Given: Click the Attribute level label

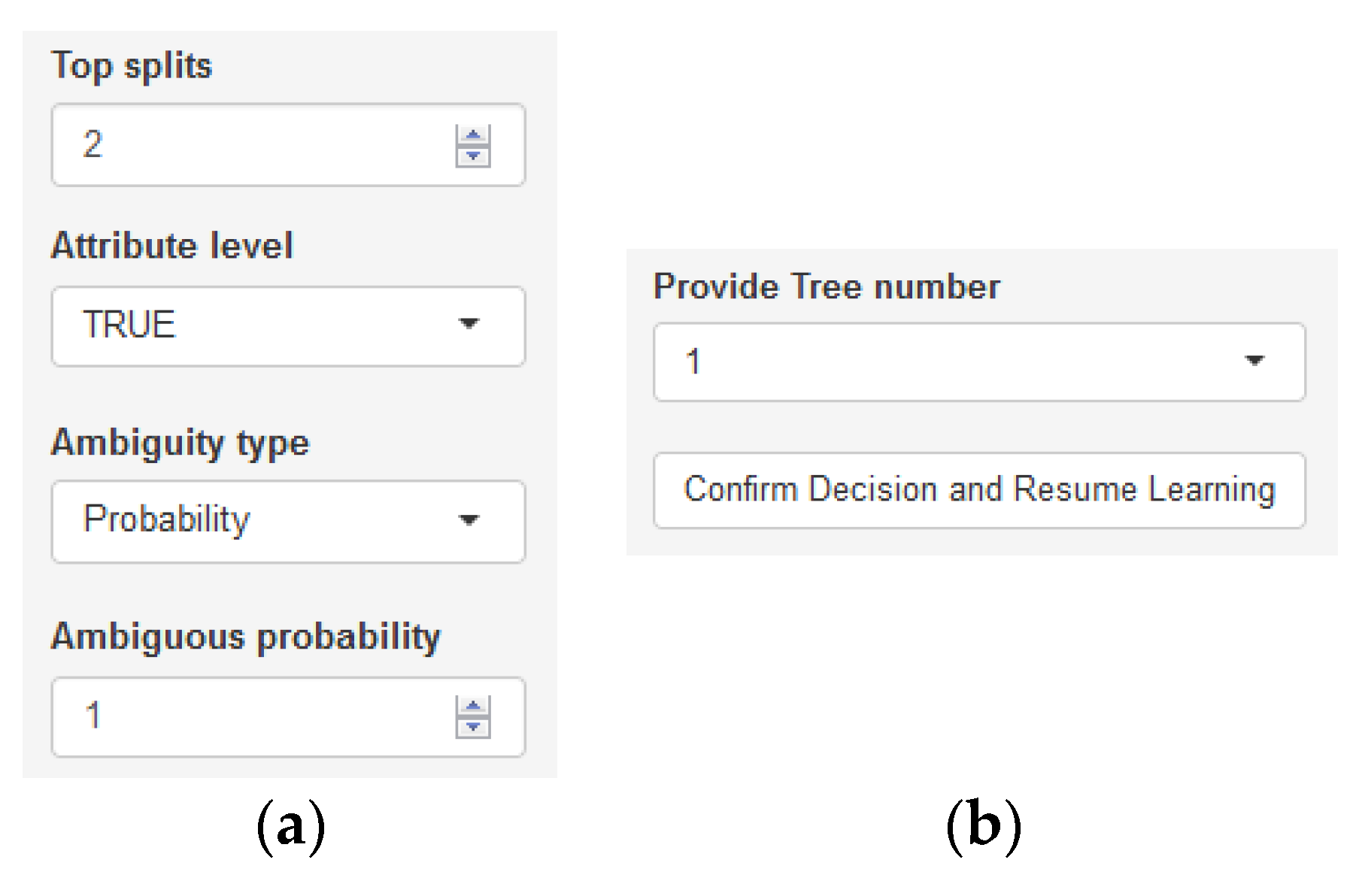Looking at the screenshot, I should 171,246.
